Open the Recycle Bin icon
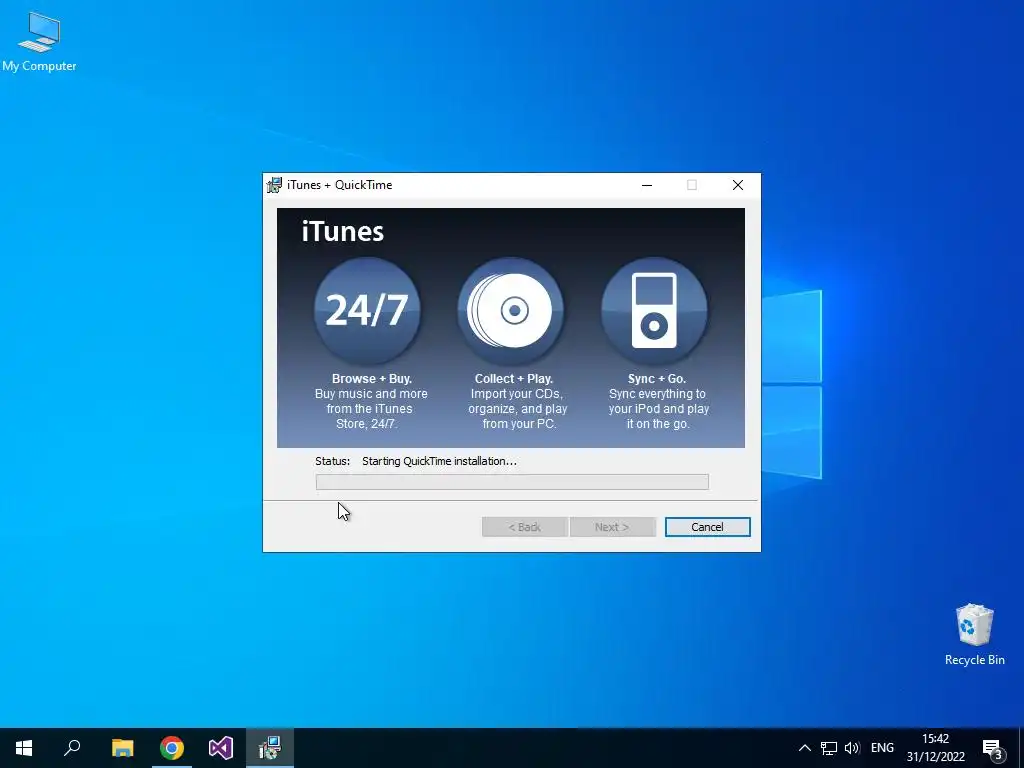The image size is (1024, 768). tap(974, 634)
